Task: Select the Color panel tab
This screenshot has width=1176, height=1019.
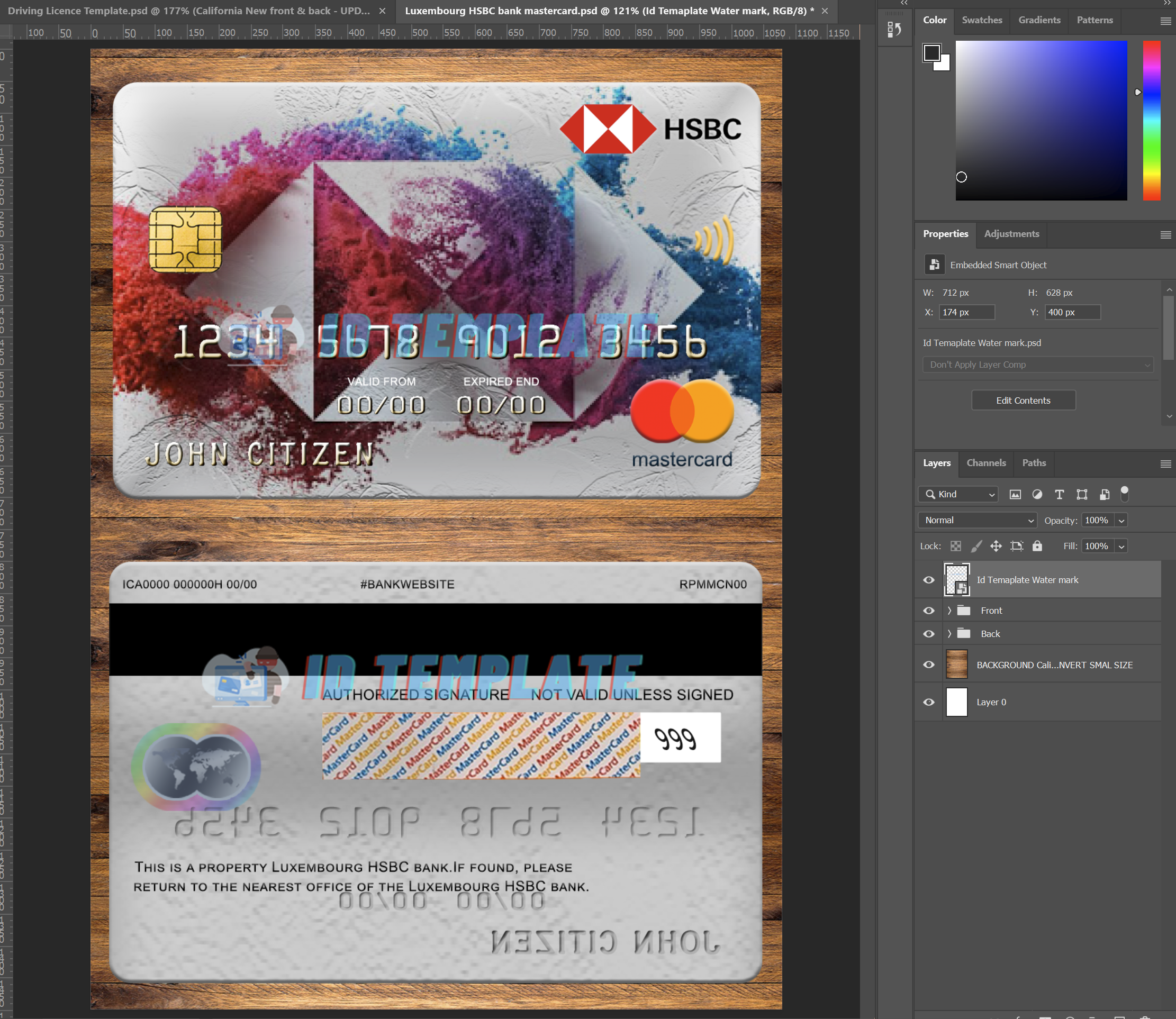Action: click(935, 20)
